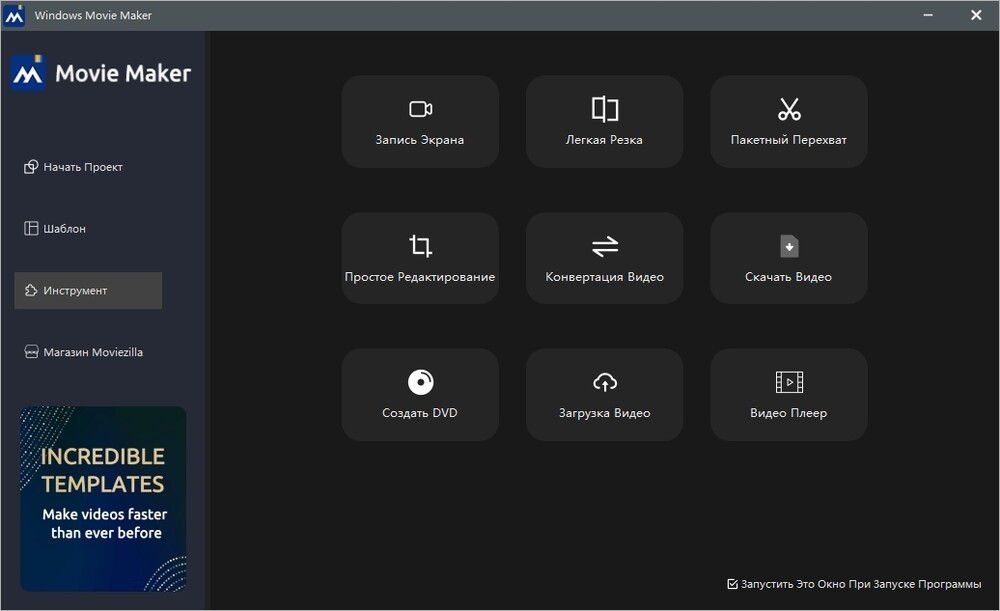Select crop icon for Простое Редактирование
Viewport: 1000px width, 611px height.
click(420, 246)
